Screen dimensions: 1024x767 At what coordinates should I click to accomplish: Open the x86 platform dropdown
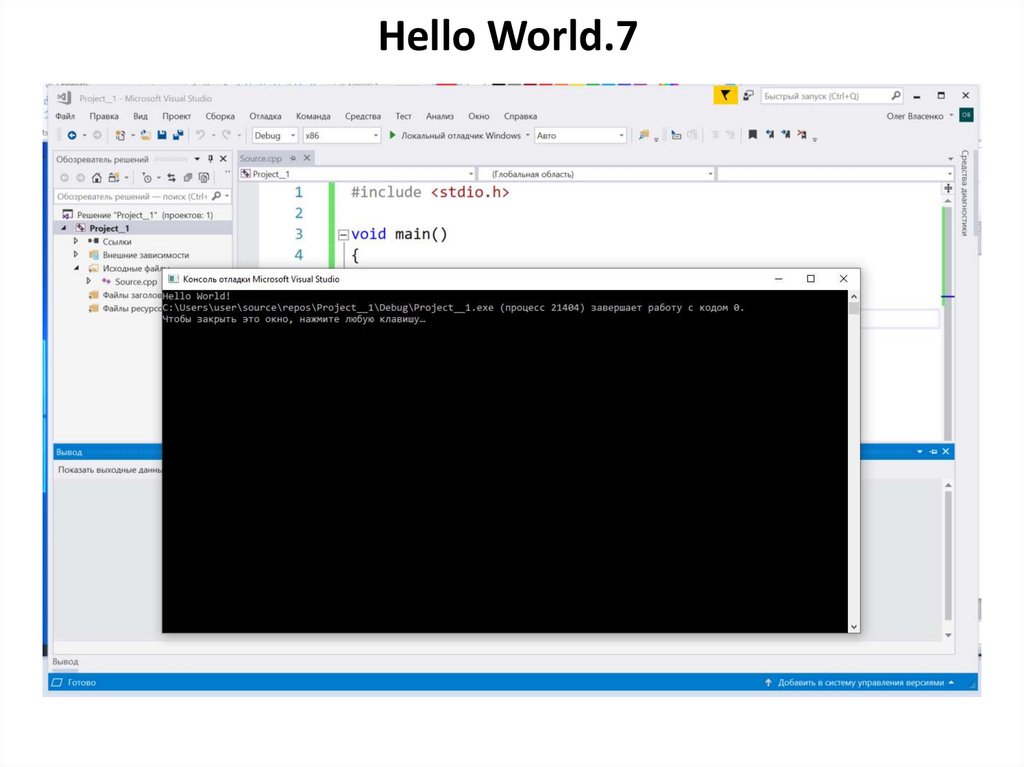pos(341,135)
